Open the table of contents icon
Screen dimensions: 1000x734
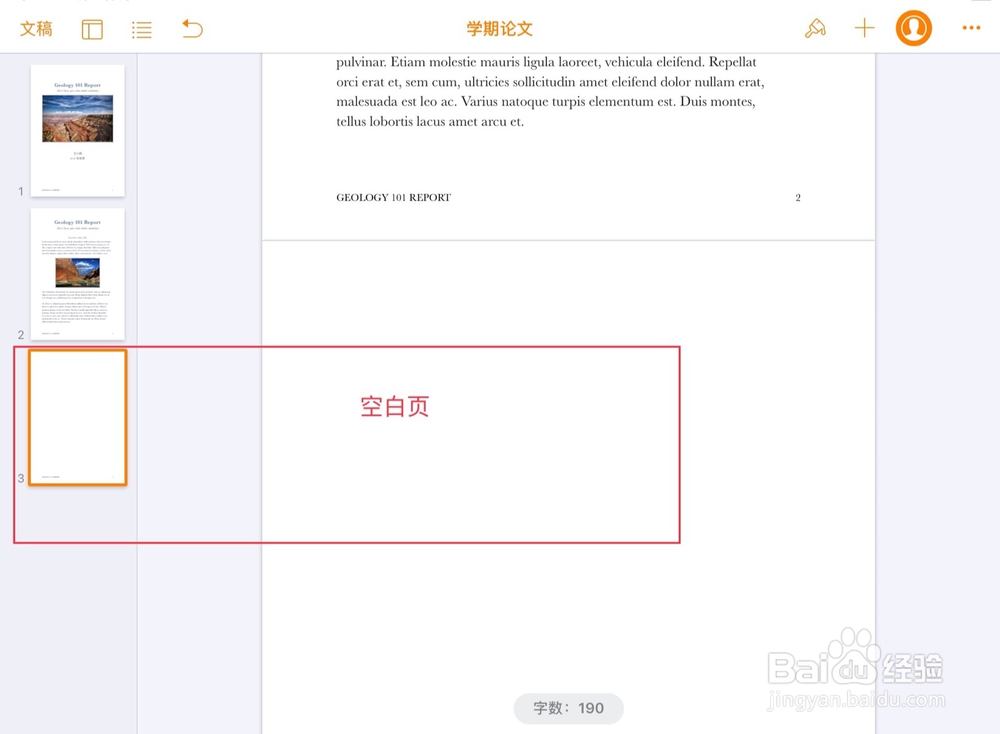click(141, 29)
